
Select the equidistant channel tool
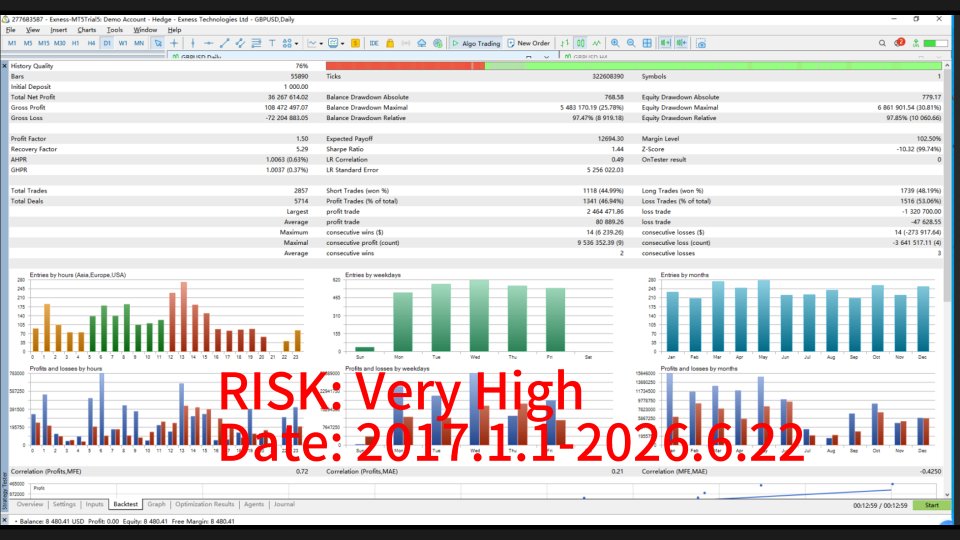coord(241,43)
